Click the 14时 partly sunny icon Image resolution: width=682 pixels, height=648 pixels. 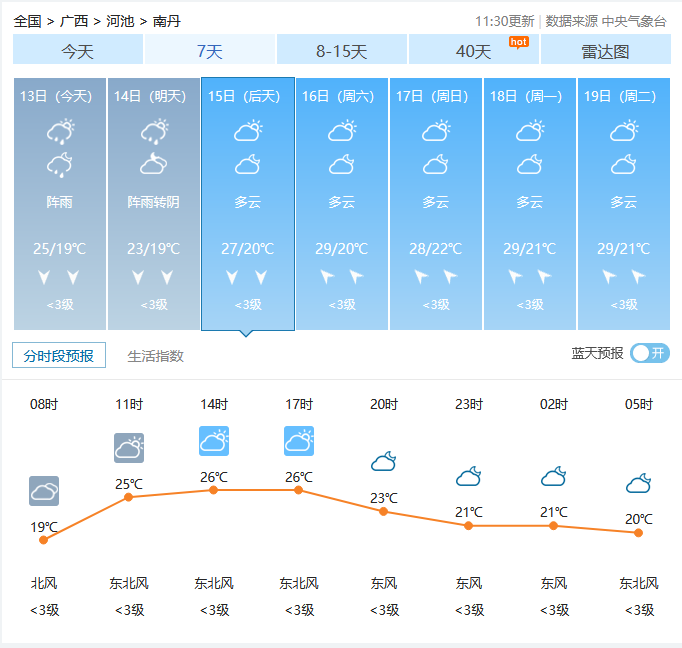pyautogui.click(x=214, y=441)
